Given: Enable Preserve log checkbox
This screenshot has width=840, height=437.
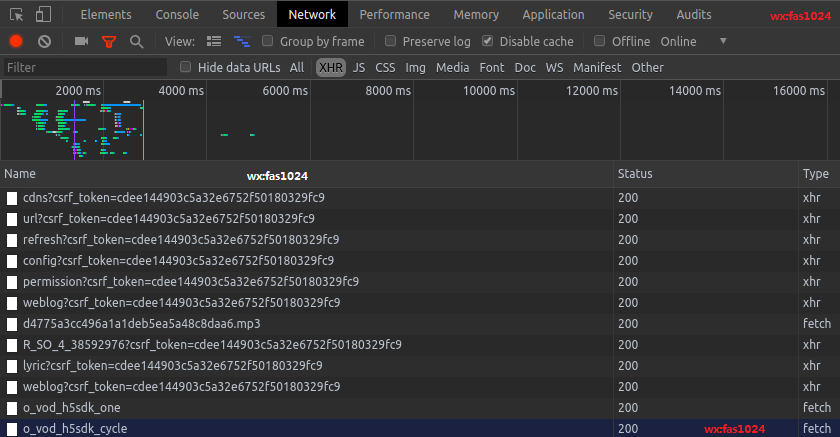Looking at the screenshot, I should point(391,41).
